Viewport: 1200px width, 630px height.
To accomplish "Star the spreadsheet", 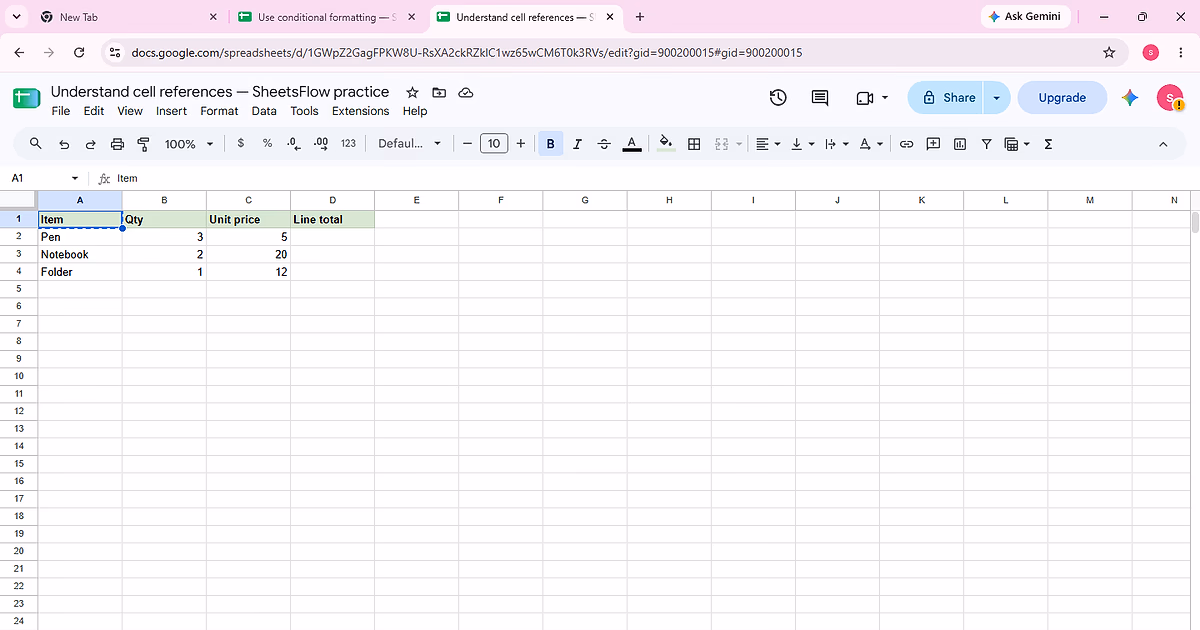I will coord(412,92).
